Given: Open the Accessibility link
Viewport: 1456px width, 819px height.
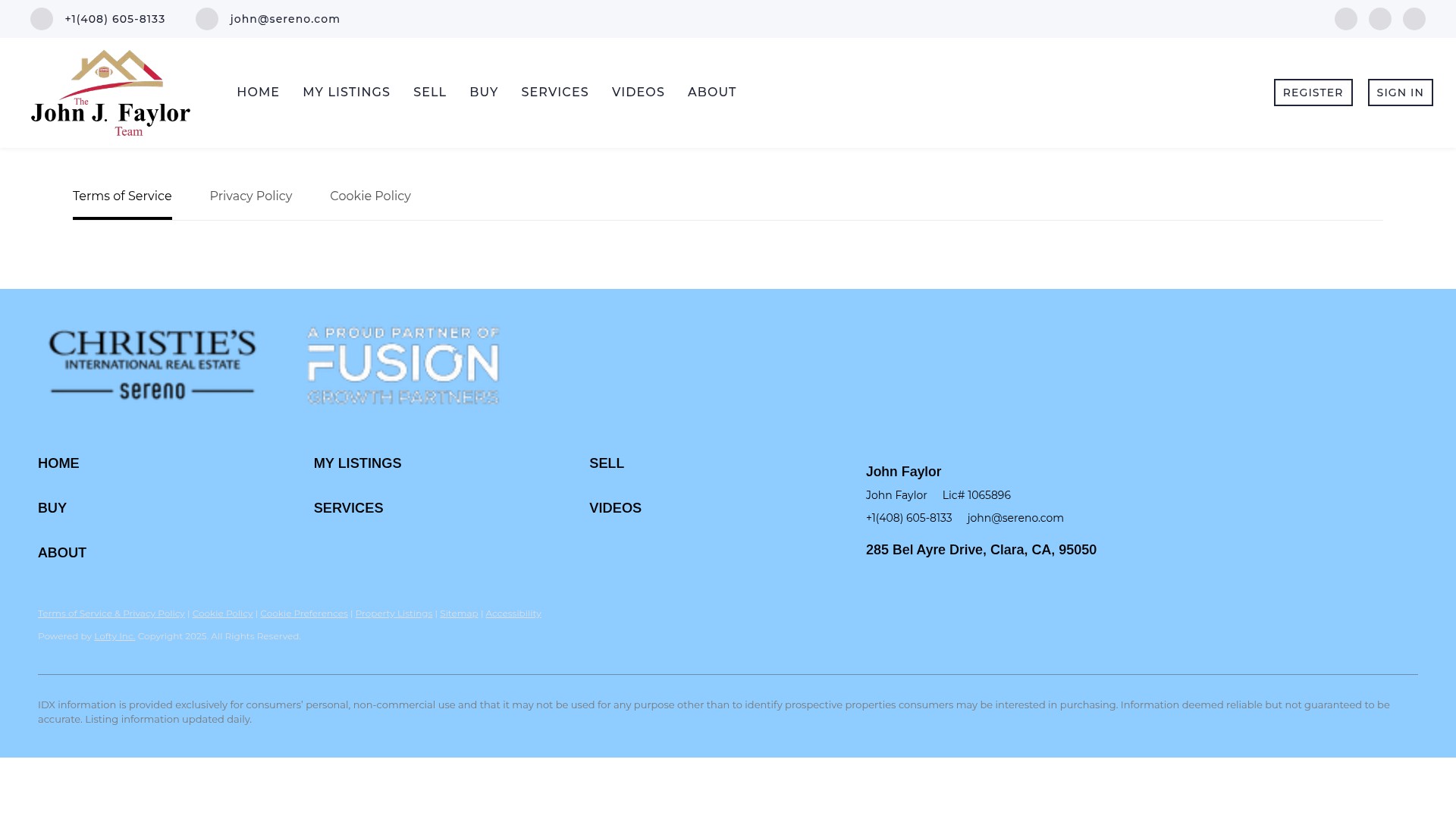Looking at the screenshot, I should point(513,613).
